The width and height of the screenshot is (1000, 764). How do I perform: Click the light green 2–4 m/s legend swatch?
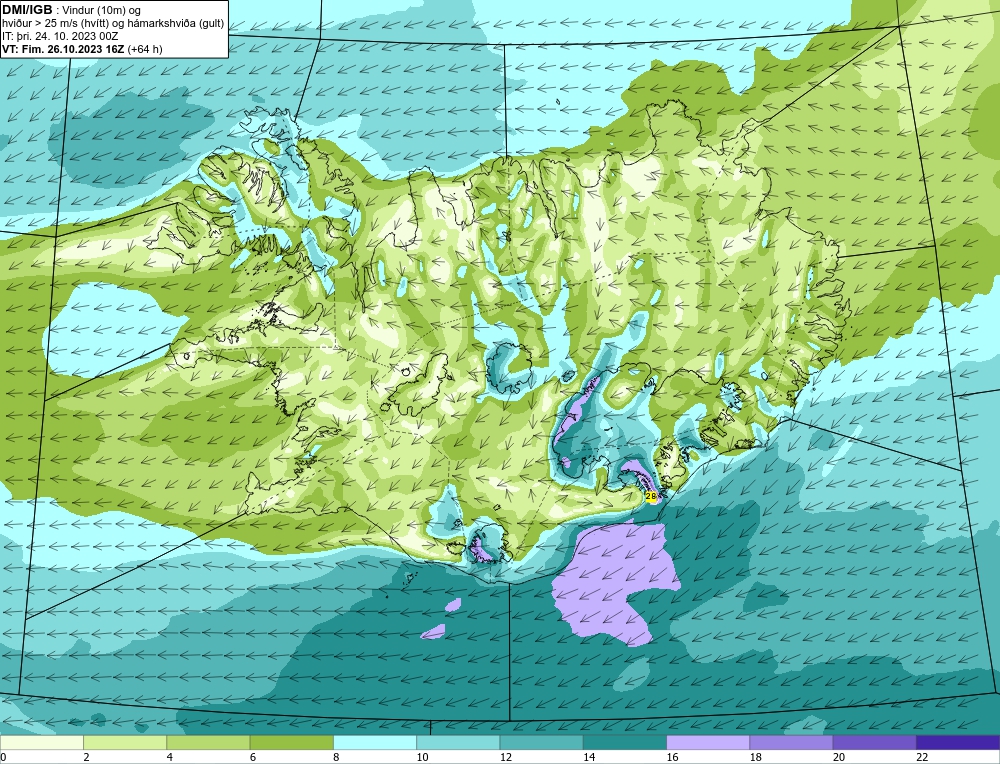coord(125,743)
